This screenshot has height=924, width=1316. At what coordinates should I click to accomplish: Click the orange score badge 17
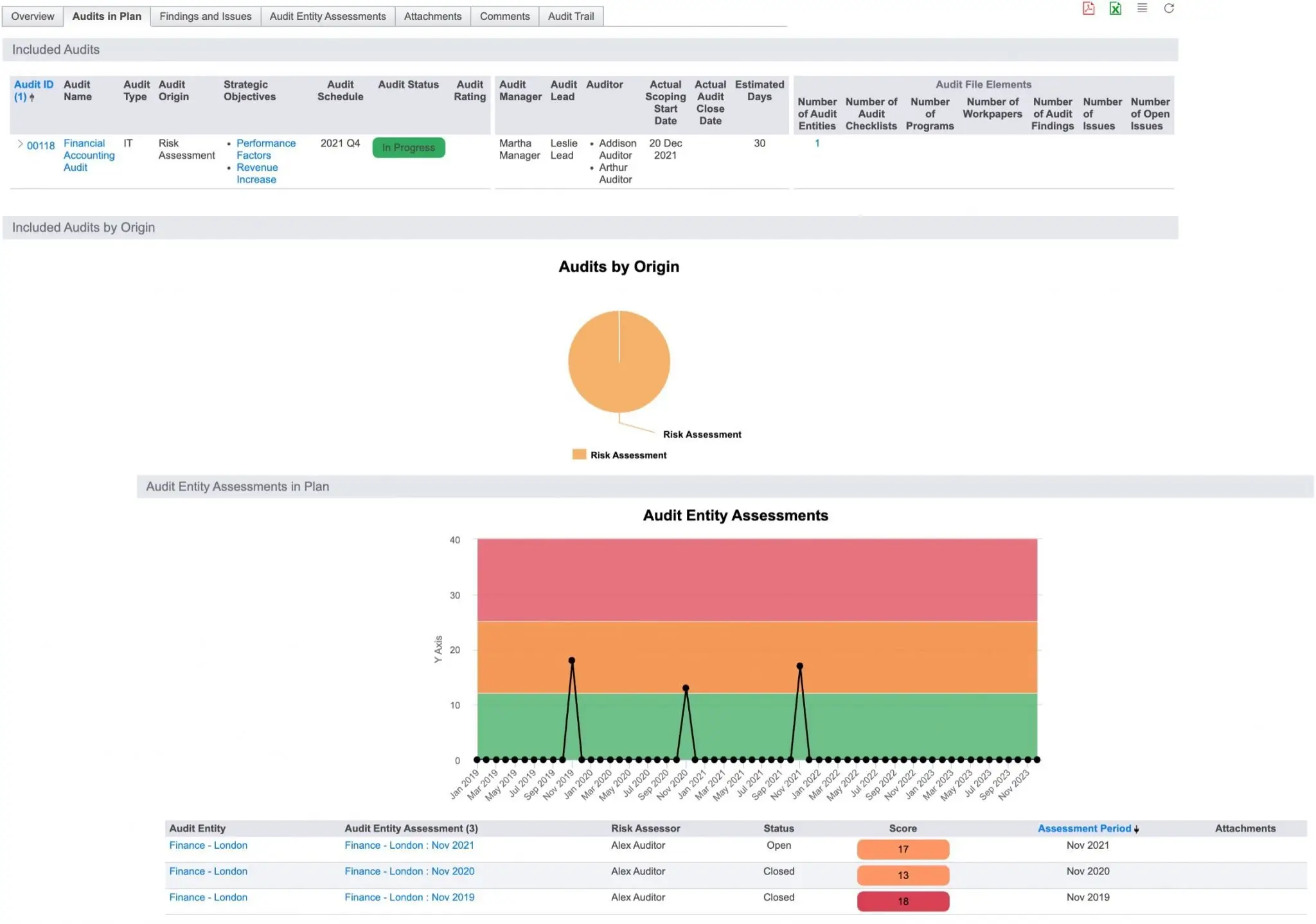click(x=903, y=849)
